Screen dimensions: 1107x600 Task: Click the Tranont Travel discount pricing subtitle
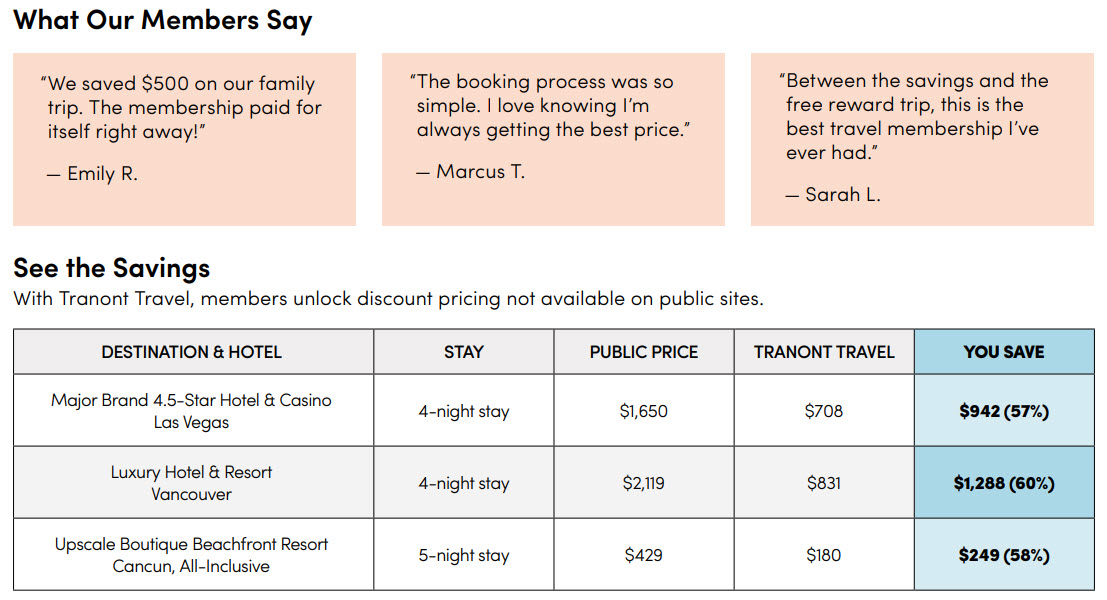coord(388,298)
